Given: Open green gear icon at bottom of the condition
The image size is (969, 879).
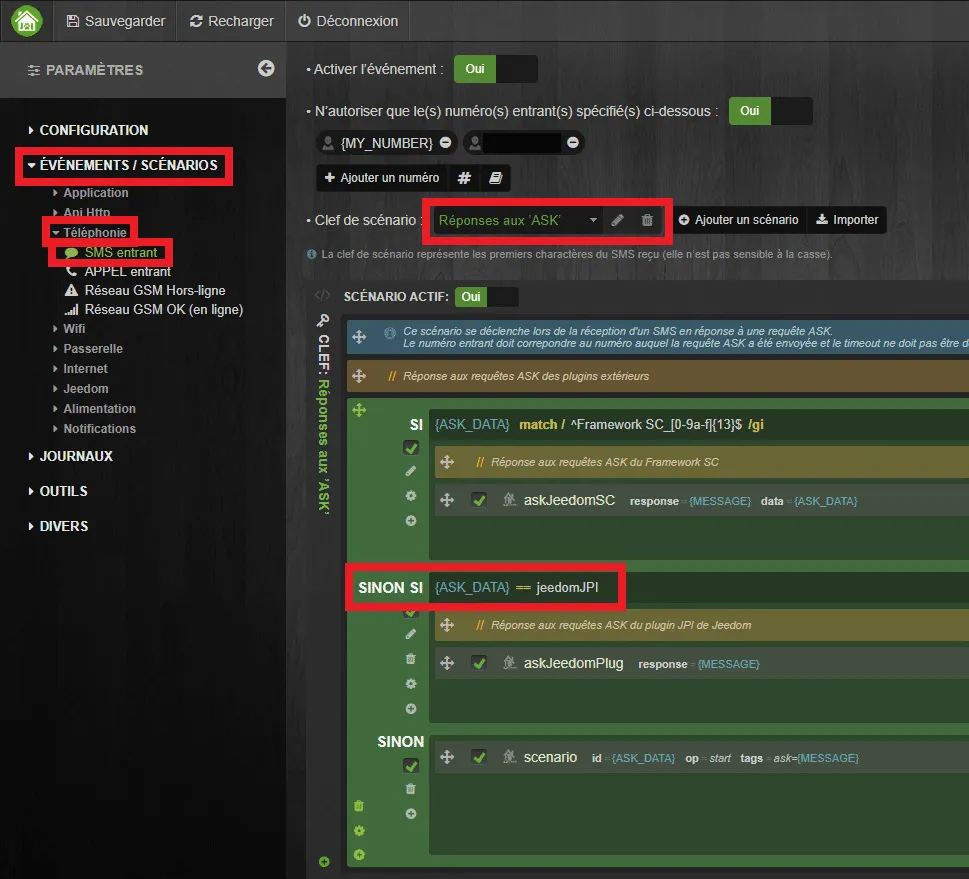Looking at the screenshot, I should [x=359, y=831].
